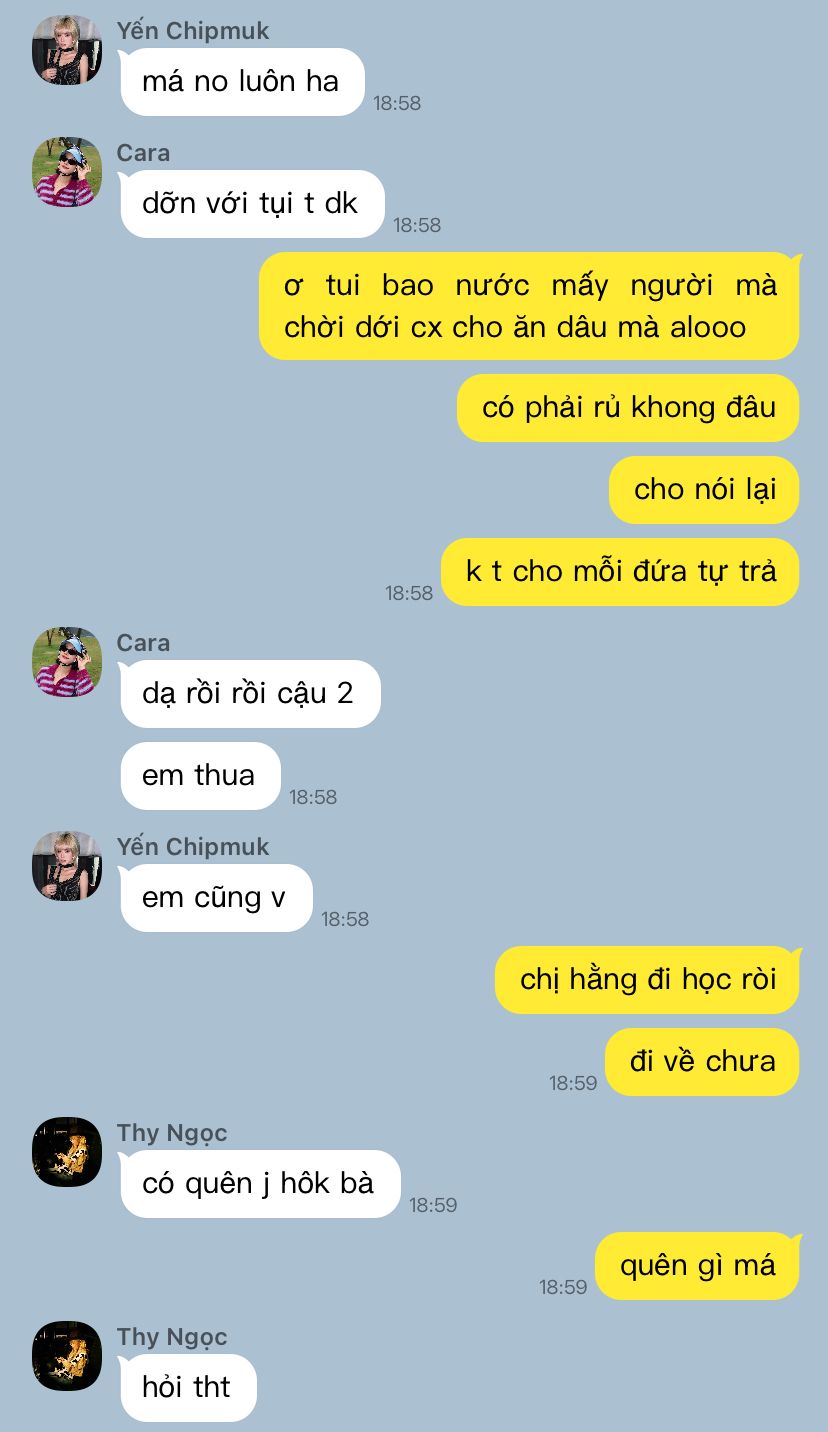Screen dimensions: 828x1432
Task: Tap the yellow 'ơ tui bao nước' message bubble
Action: [x=529, y=306]
